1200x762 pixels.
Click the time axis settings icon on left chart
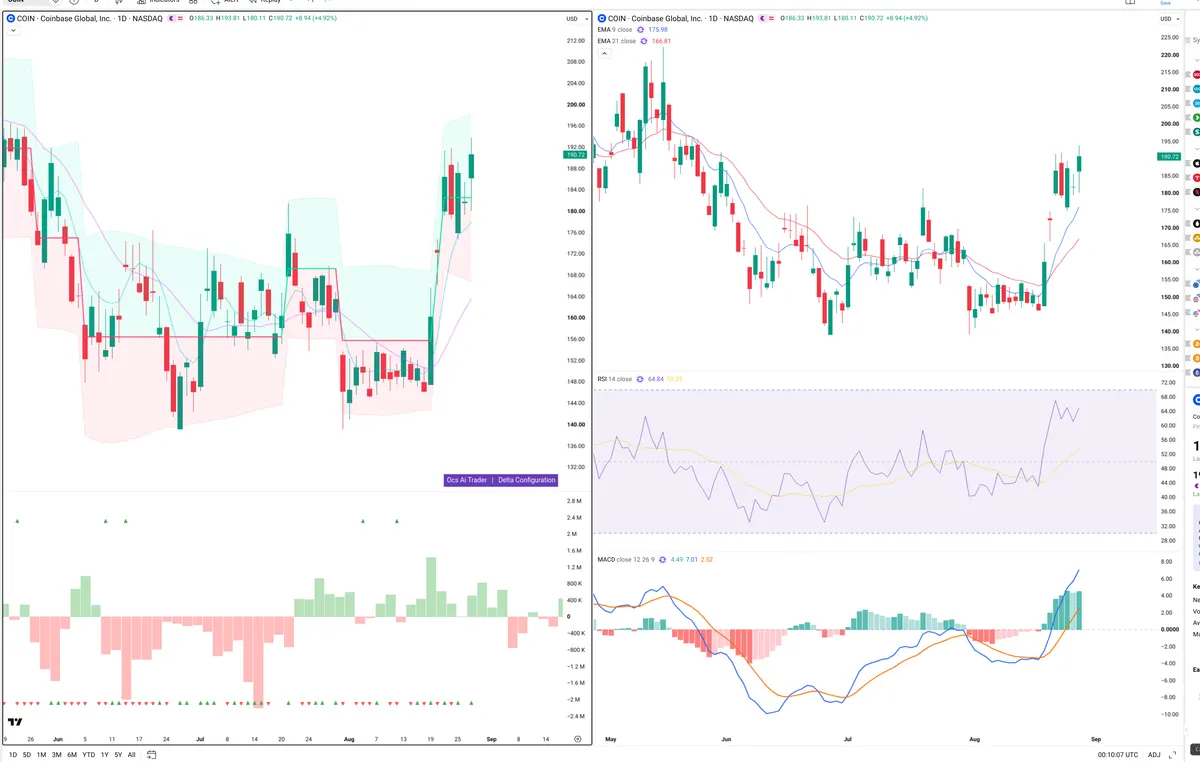[x=577, y=738]
